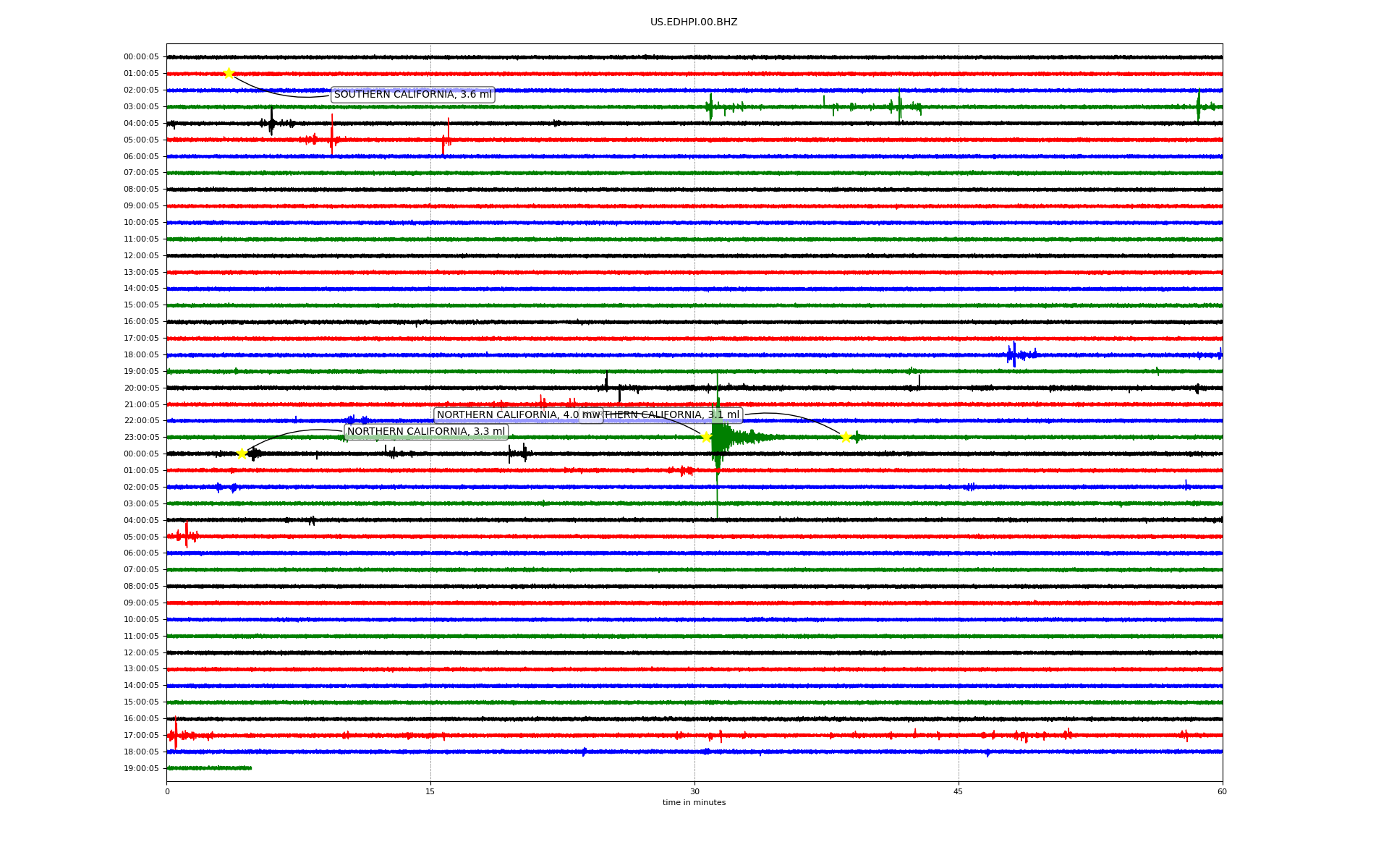The height and width of the screenshot is (868, 1389).
Task: Click the yellow star on the red 01:00:05 trace
Action: 229,73
